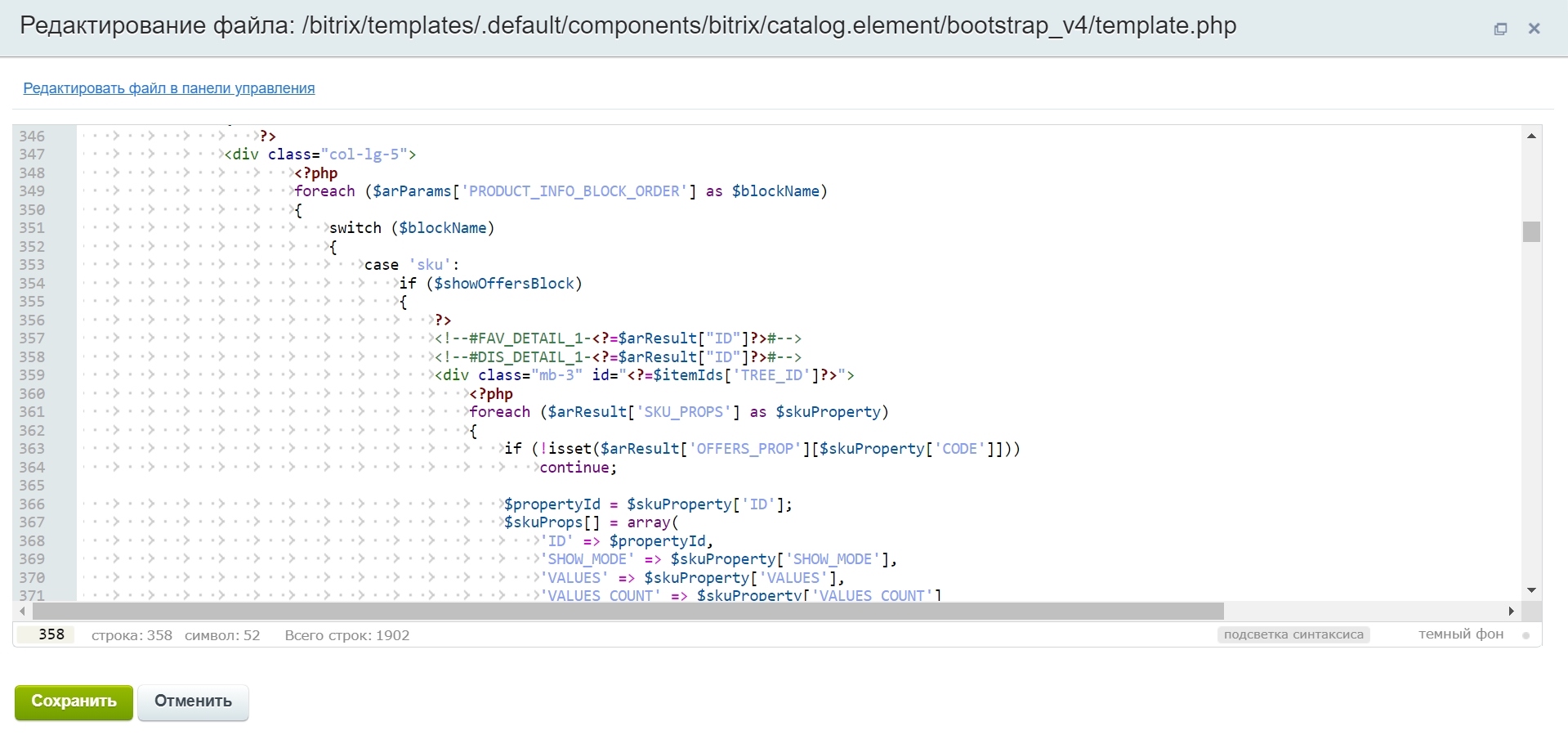
Task: Click Сохранить to save the file
Action: [74, 701]
